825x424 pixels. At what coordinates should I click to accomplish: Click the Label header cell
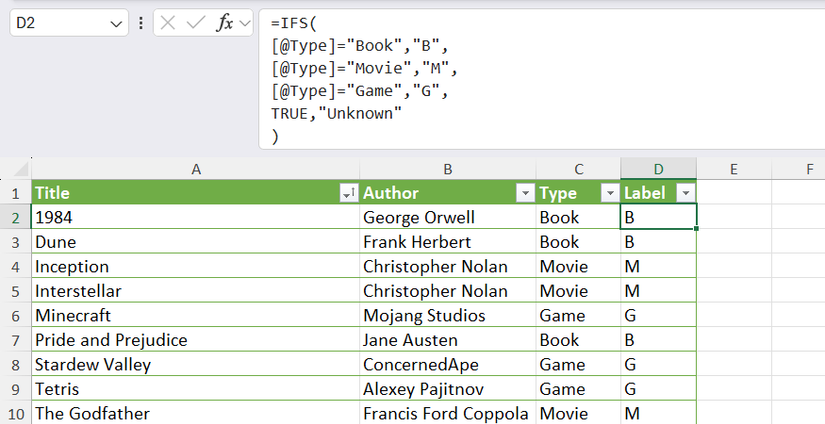coord(658,193)
